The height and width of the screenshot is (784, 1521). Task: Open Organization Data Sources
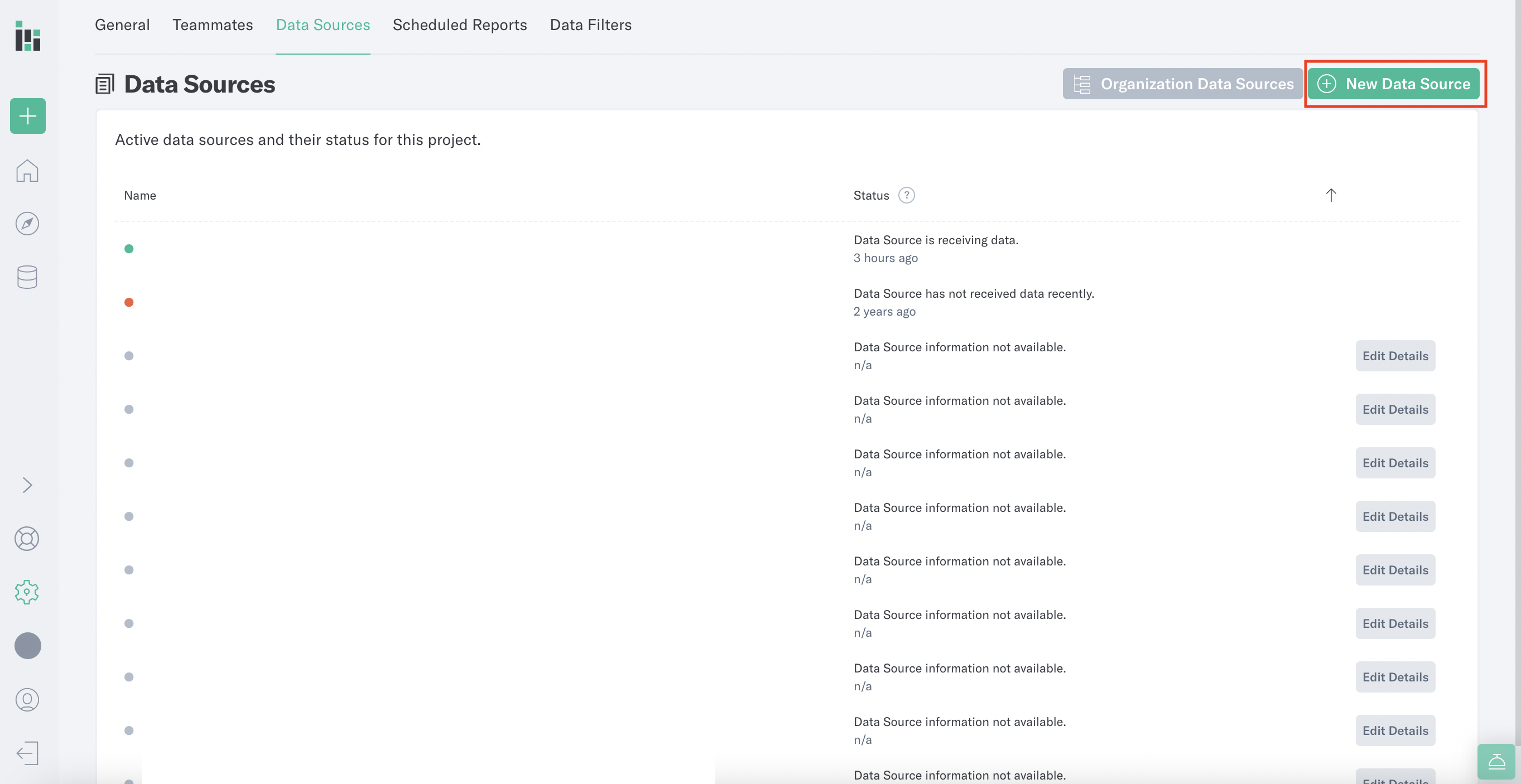[1183, 84]
